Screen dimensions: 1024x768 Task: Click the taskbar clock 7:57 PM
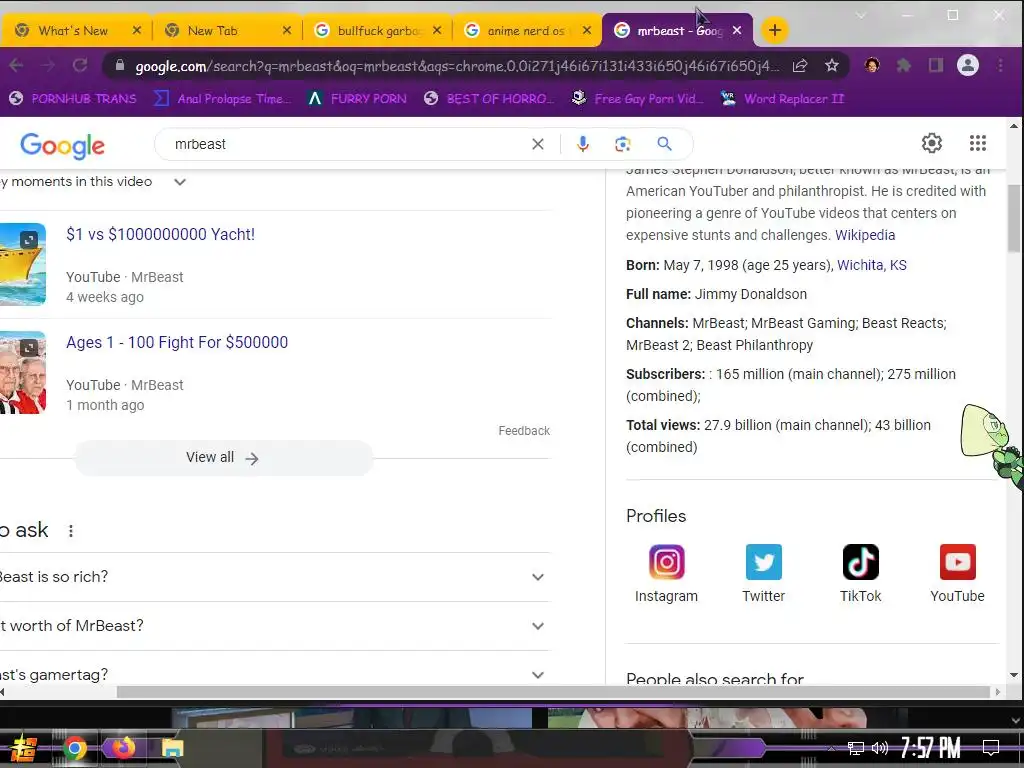pos(930,747)
